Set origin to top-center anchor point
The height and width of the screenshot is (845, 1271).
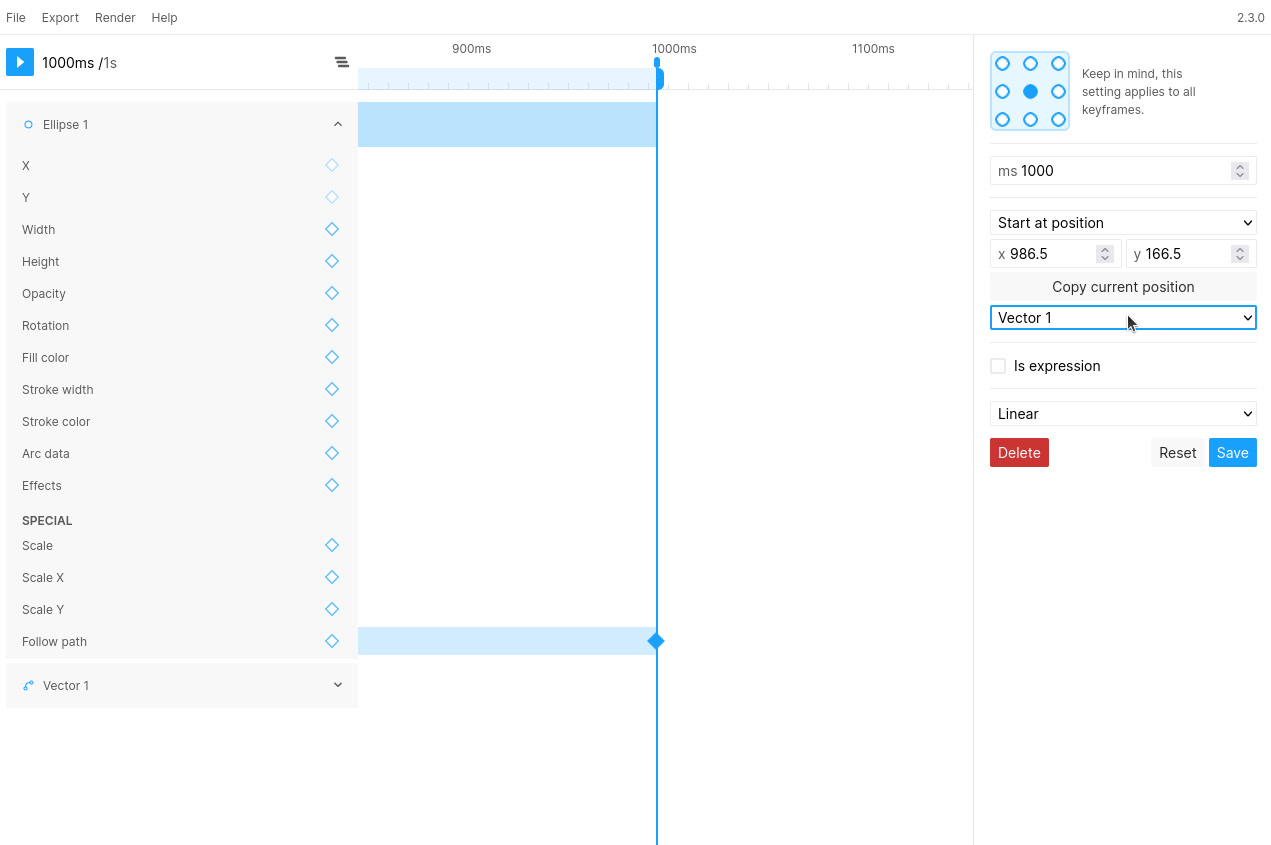1030,64
